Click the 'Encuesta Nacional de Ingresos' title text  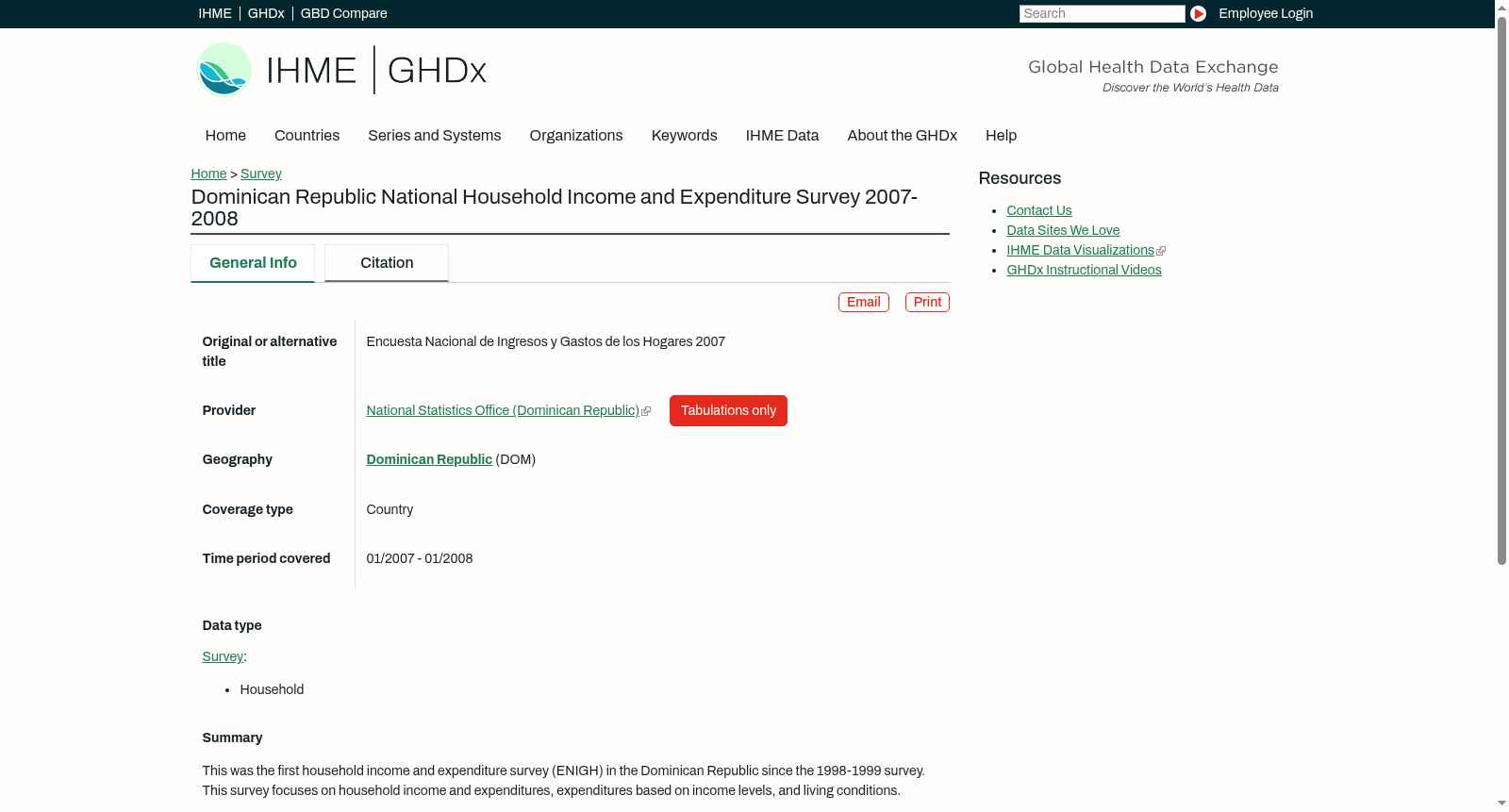click(545, 342)
